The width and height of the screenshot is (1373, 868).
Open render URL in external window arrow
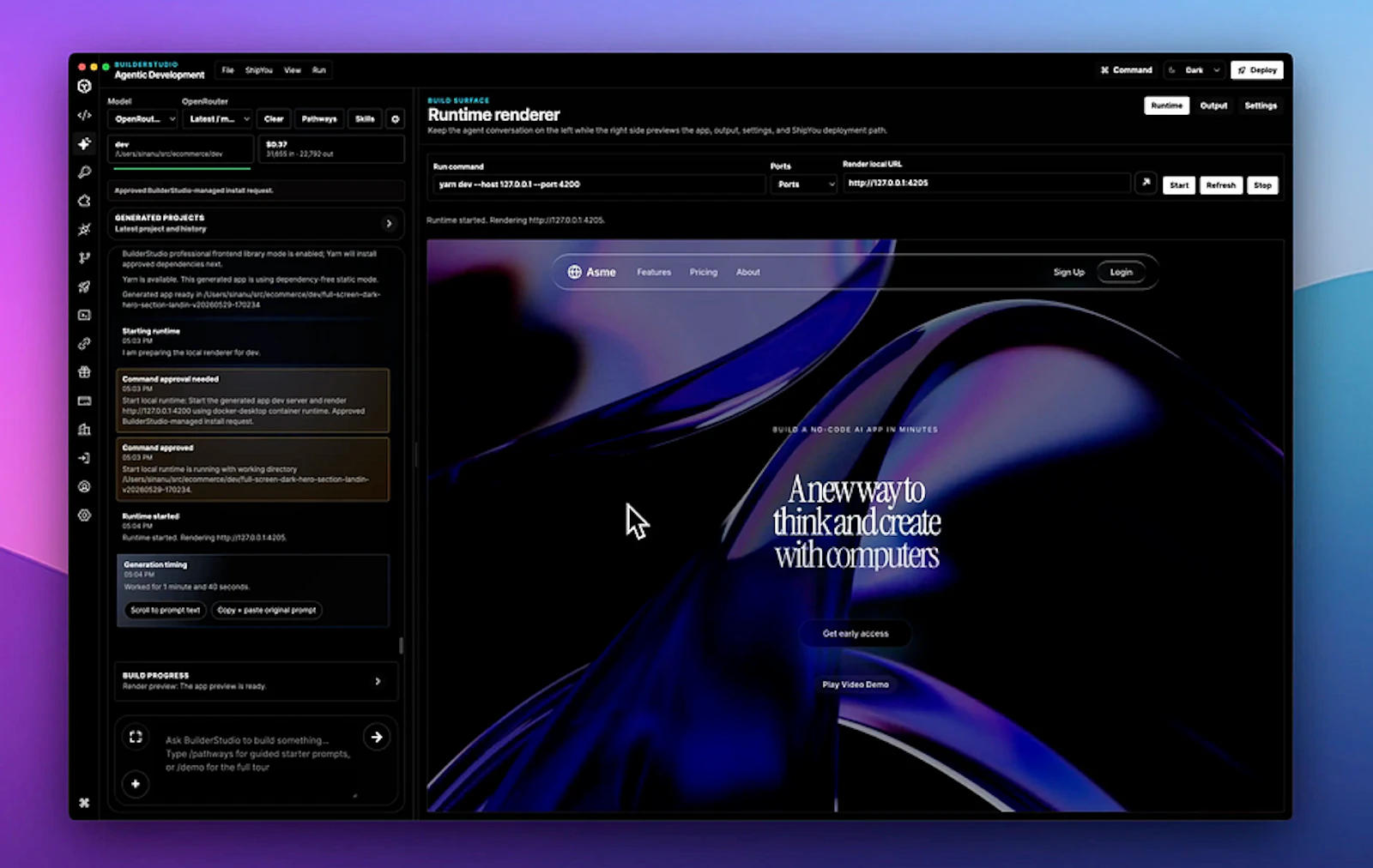[x=1146, y=183]
